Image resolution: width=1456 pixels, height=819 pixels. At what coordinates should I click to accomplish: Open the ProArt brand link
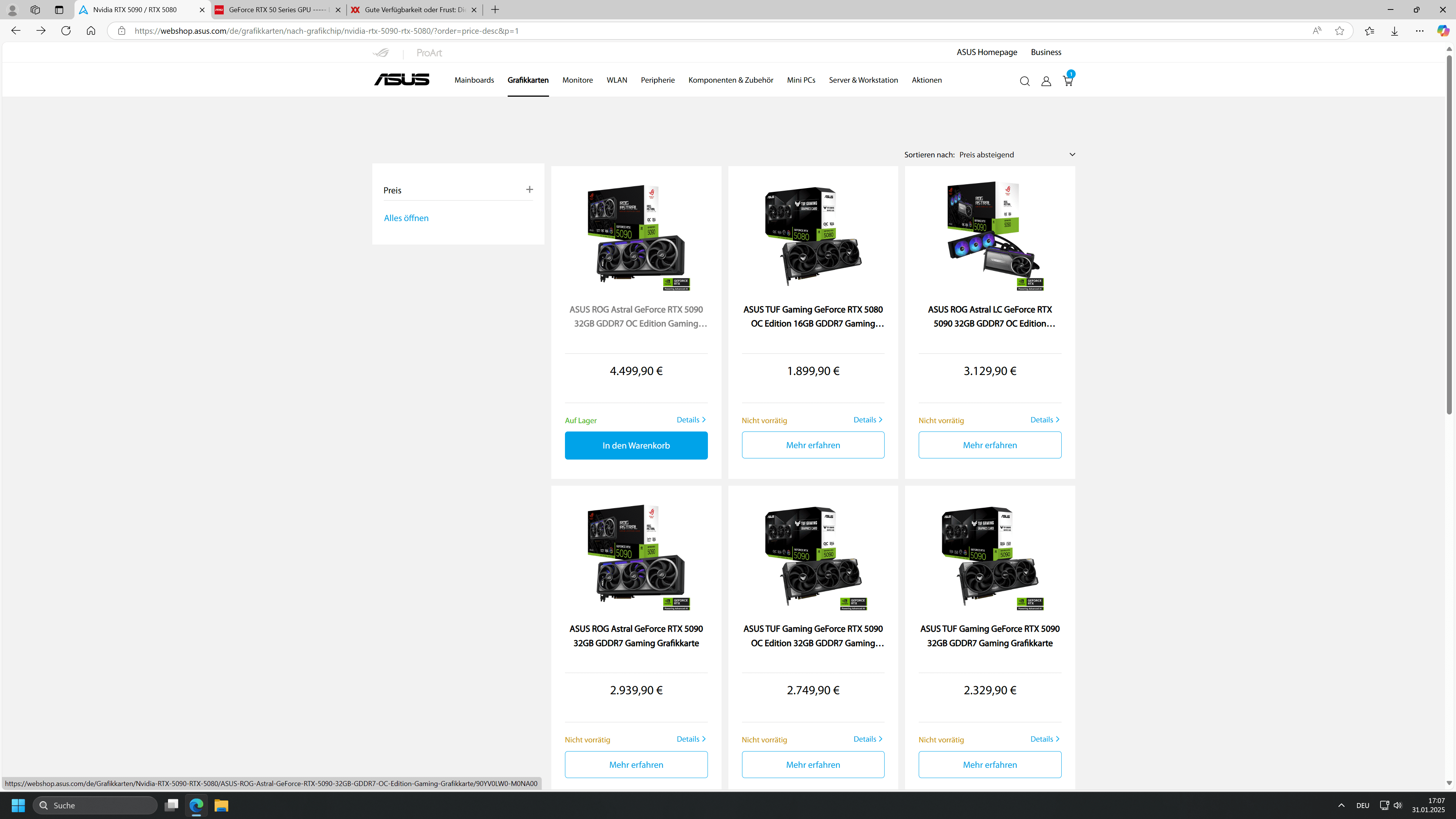pos(429,53)
